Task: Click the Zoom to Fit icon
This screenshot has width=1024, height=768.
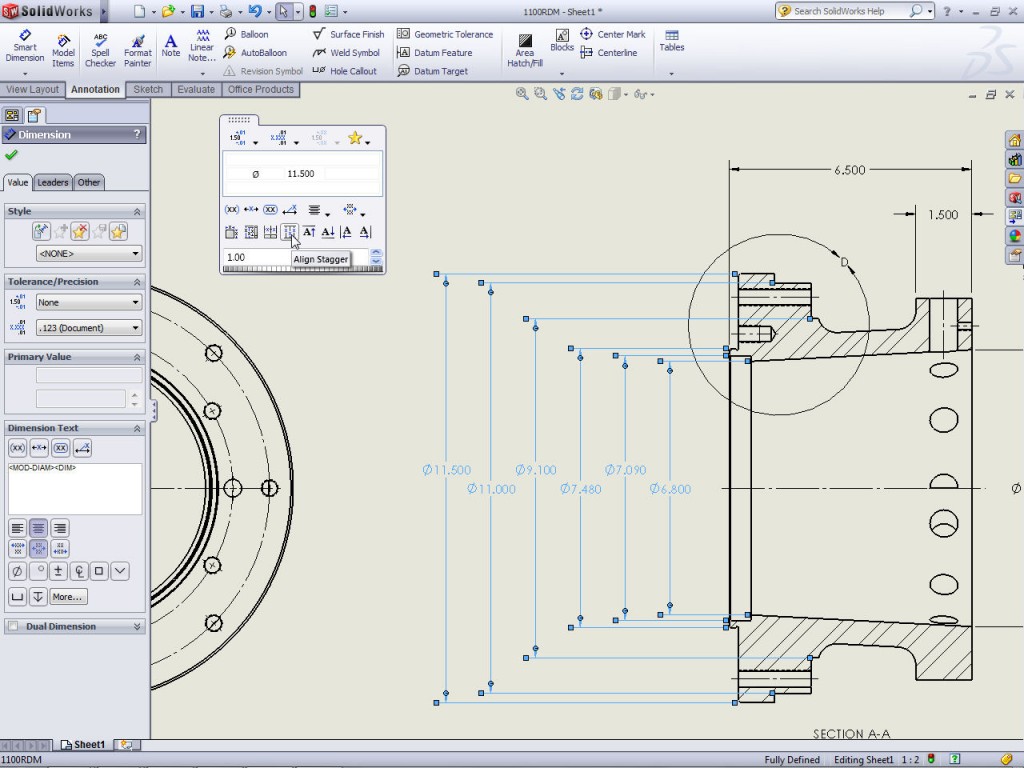Action: click(522, 93)
